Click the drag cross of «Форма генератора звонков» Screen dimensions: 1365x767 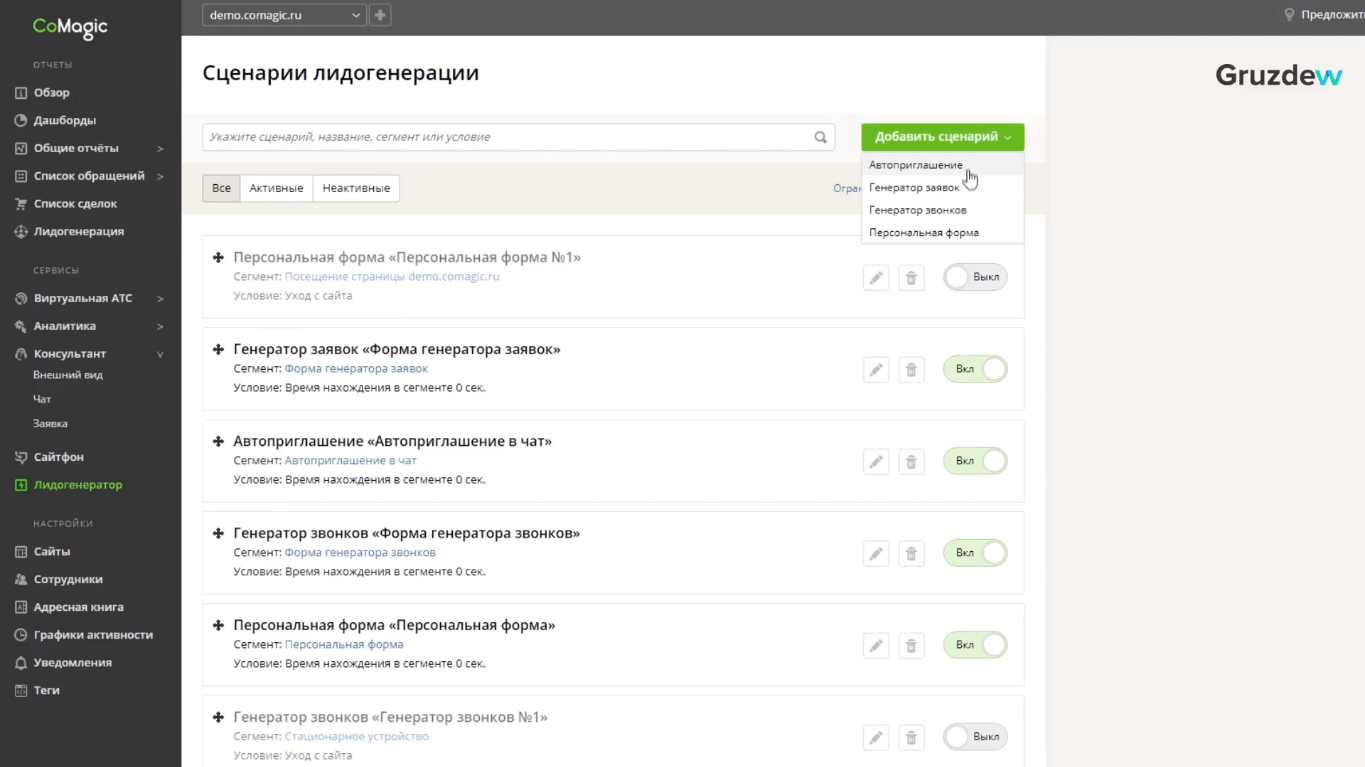pyautogui.click(x=218, y=533)
